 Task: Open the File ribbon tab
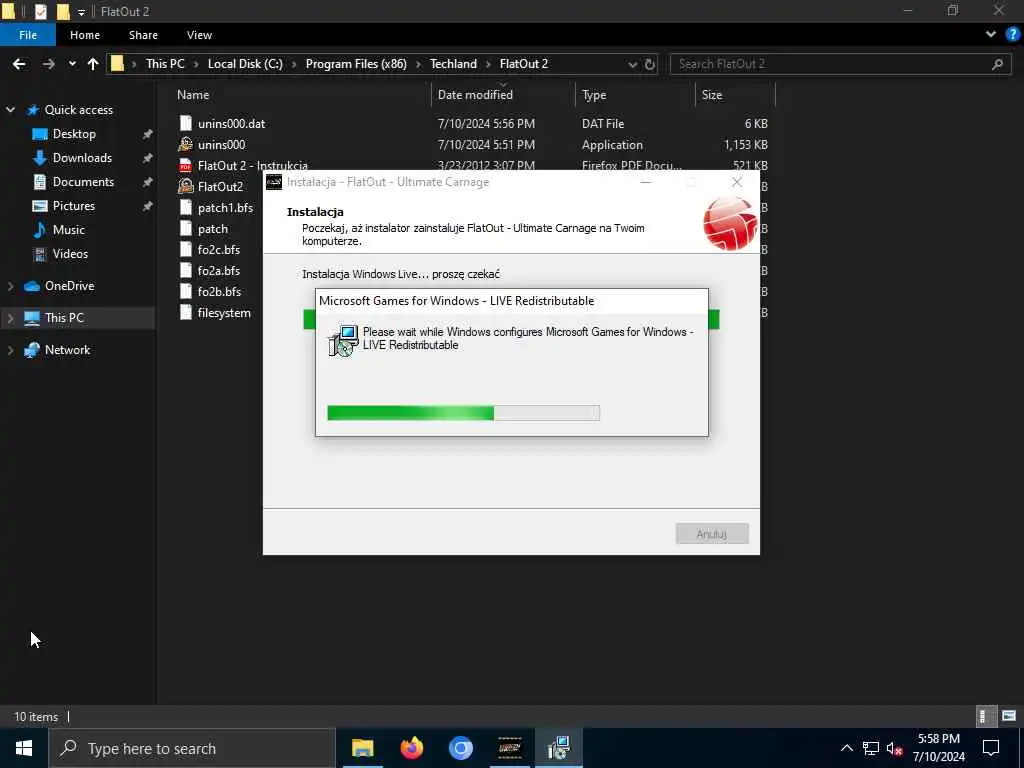(x=28, y=35)
